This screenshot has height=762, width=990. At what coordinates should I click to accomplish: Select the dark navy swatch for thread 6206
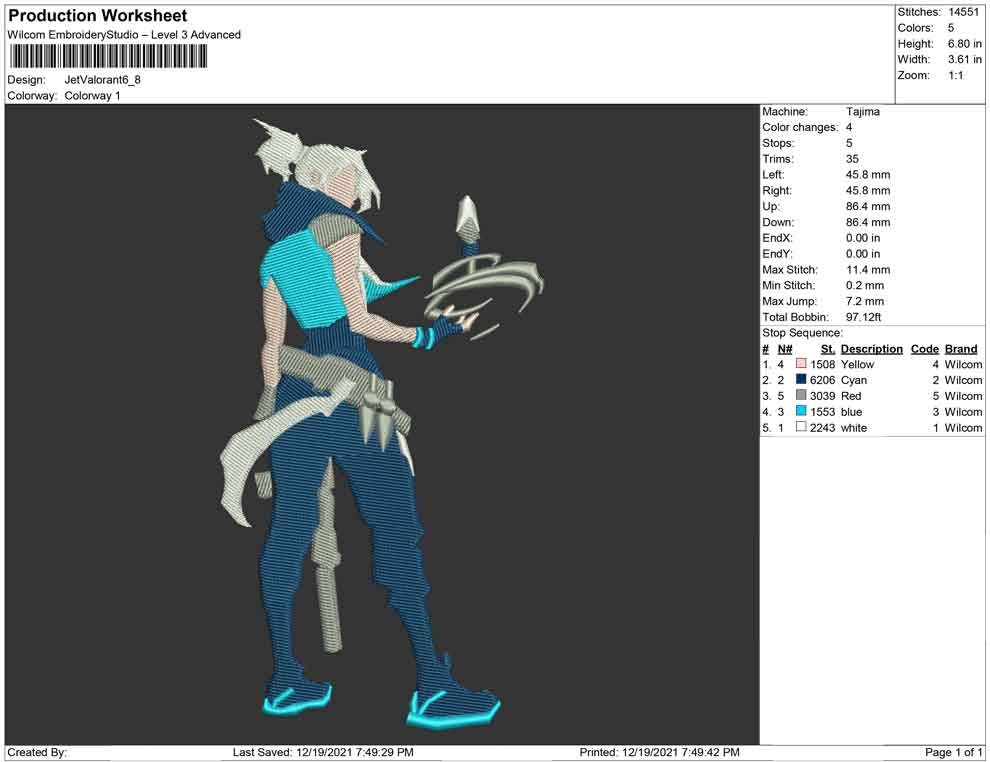(x=801, y=381)
